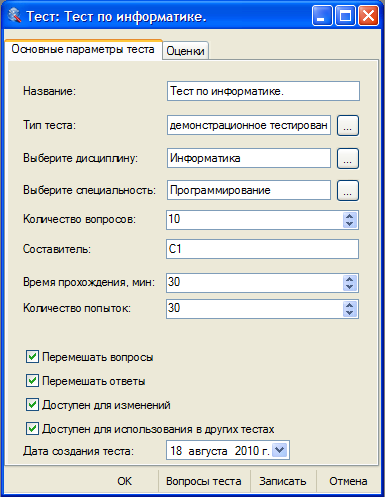Click the application icon in title bar
This screenshot has height=497, width=385.
click(x=14, y=16)
